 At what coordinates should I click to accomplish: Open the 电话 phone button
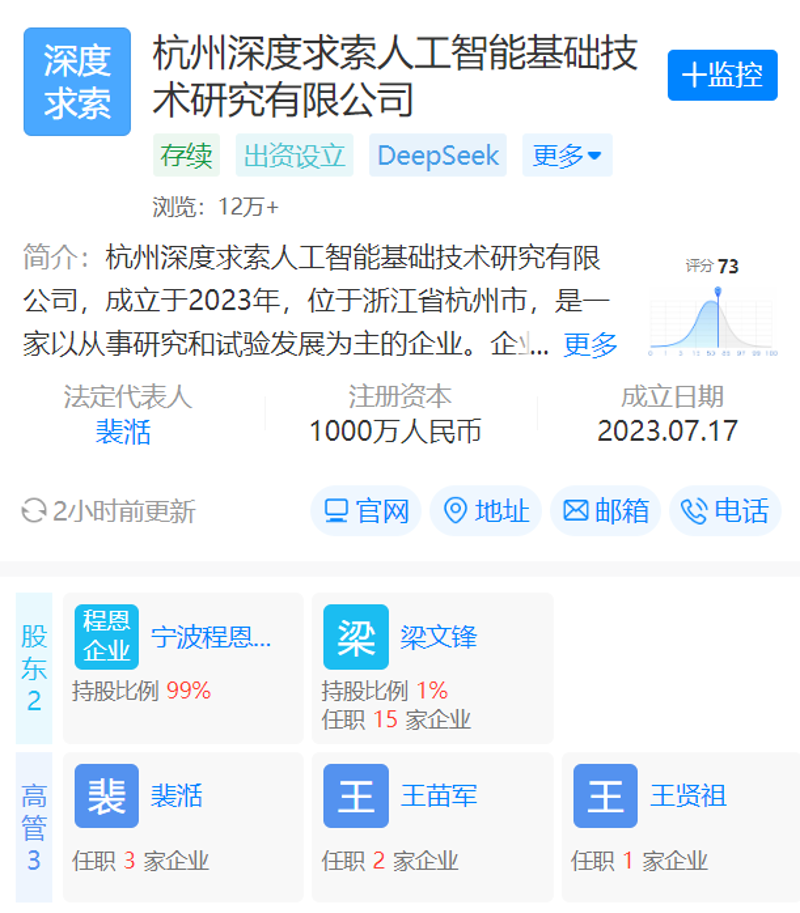725,511
